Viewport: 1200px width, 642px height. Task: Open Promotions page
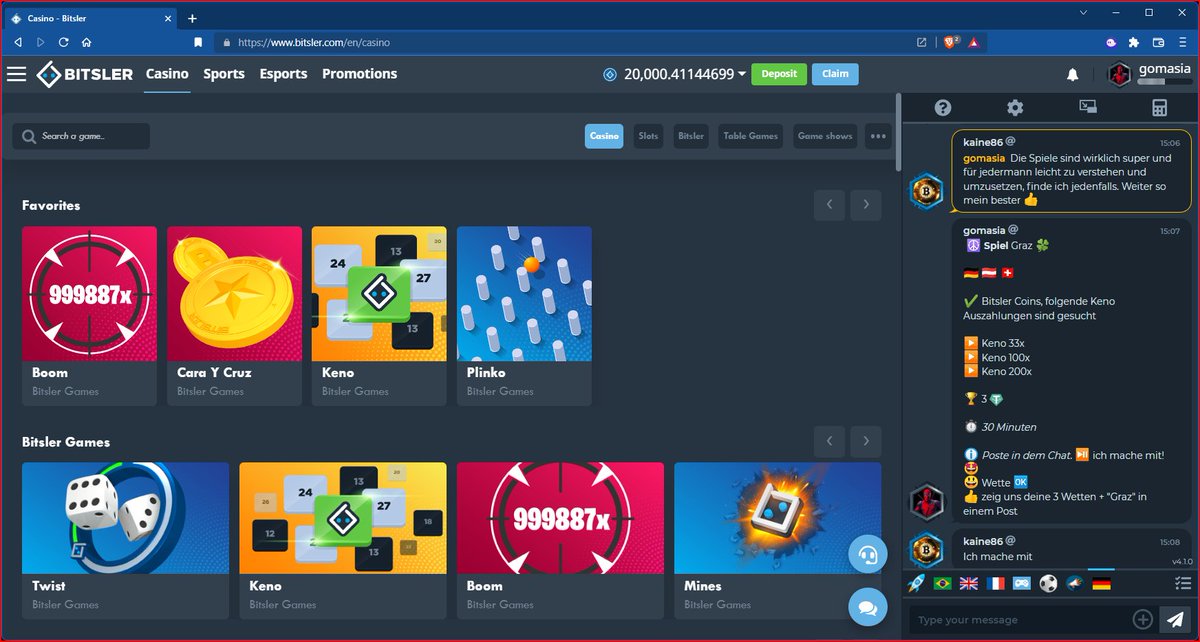pos(359,74)
